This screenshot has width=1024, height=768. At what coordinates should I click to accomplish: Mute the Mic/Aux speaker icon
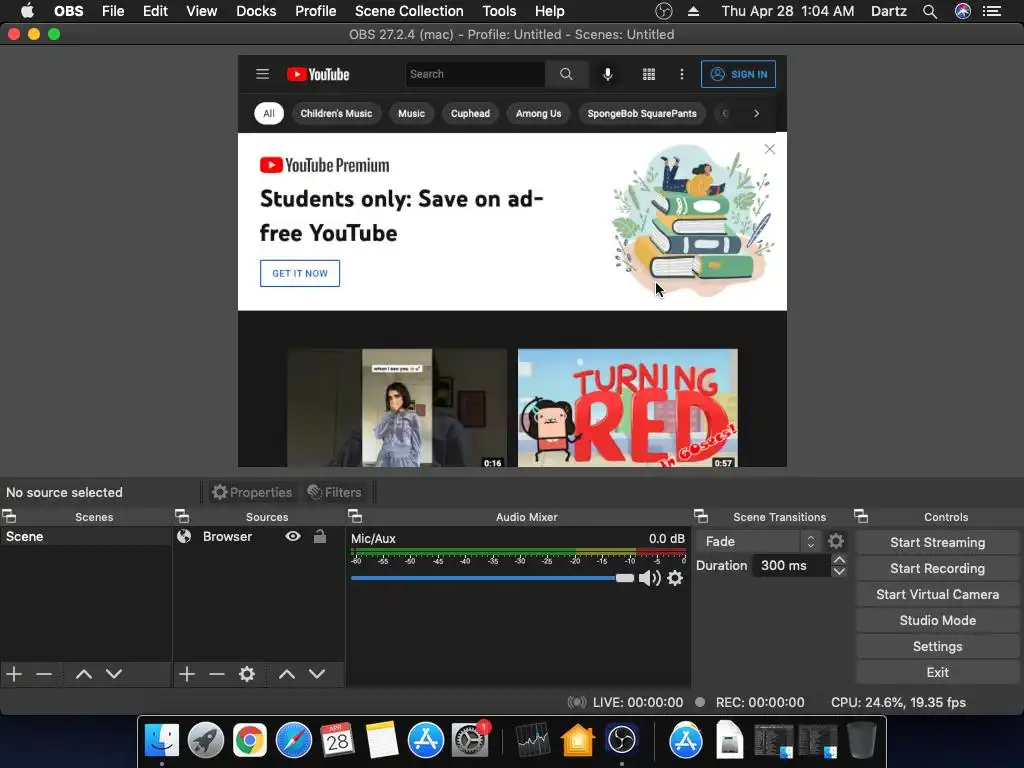click(x=649, y=578)
